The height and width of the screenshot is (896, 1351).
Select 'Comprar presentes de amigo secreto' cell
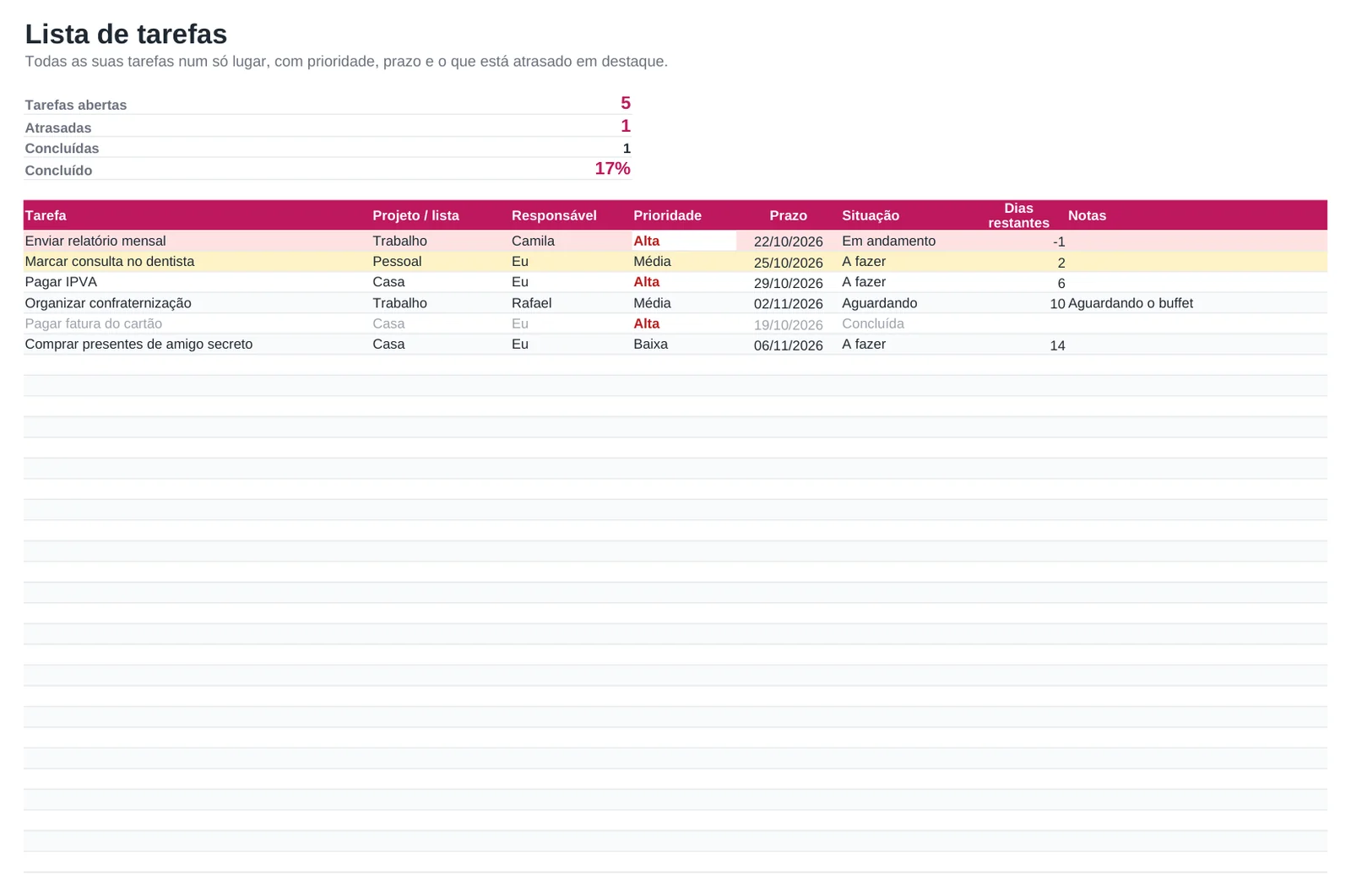[197, 345]
